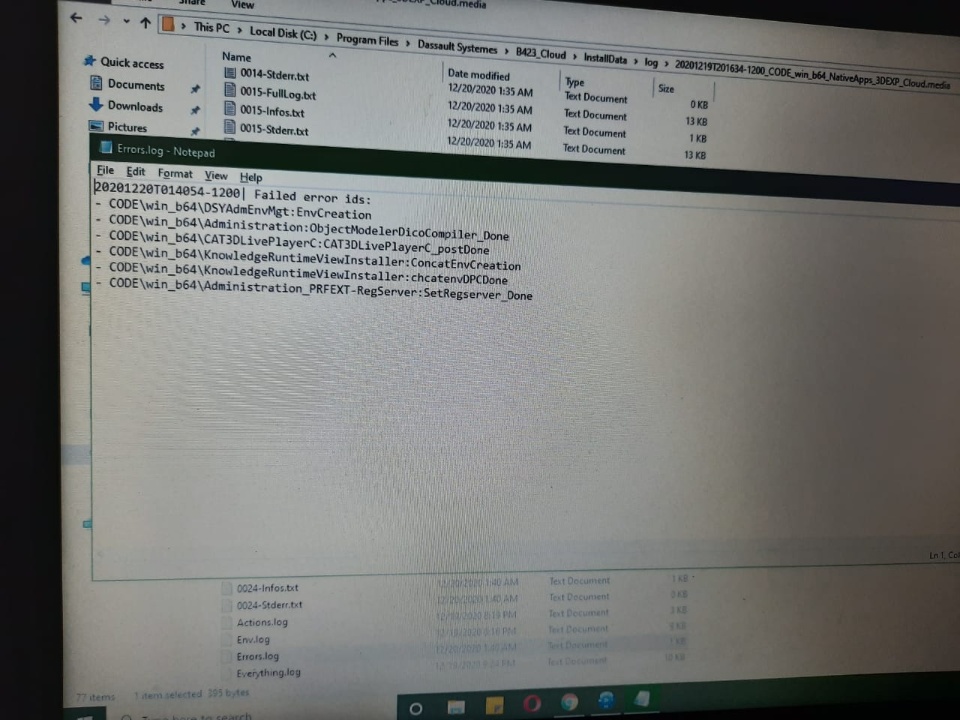Viewport: 960px width, 720px height.
Task: Select file 0024-Infos.txt
Action: pyautogui.click(x=268, y=588)
